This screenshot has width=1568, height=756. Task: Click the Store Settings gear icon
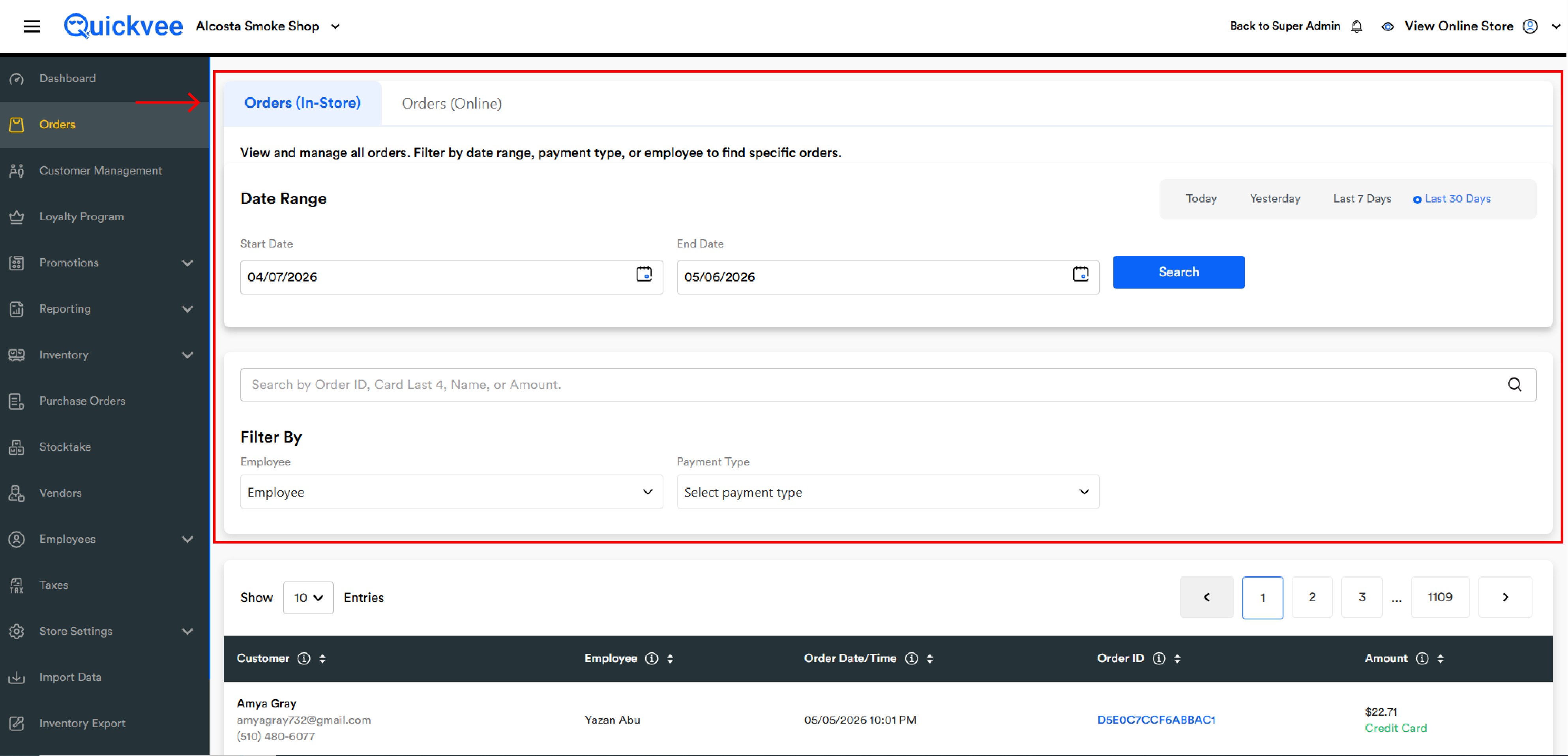click(x=17, y=631)
